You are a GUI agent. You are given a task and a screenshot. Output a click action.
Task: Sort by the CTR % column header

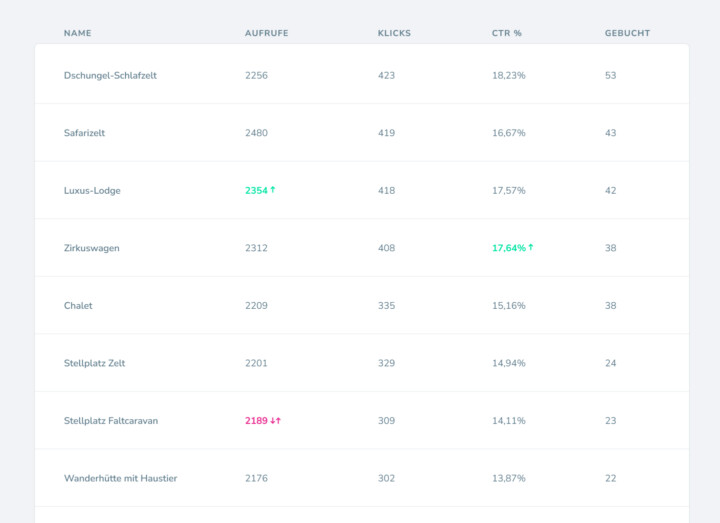(x=507, y=33)
